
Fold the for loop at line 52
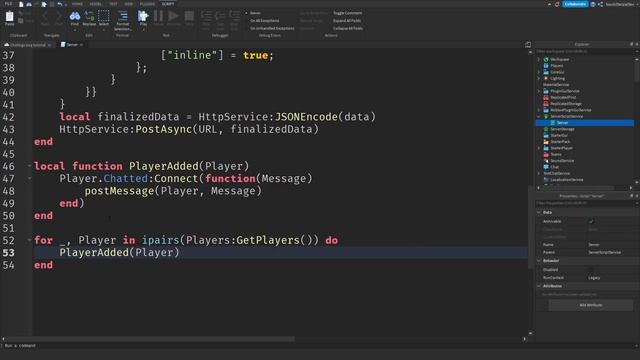[x=29, y=240]
